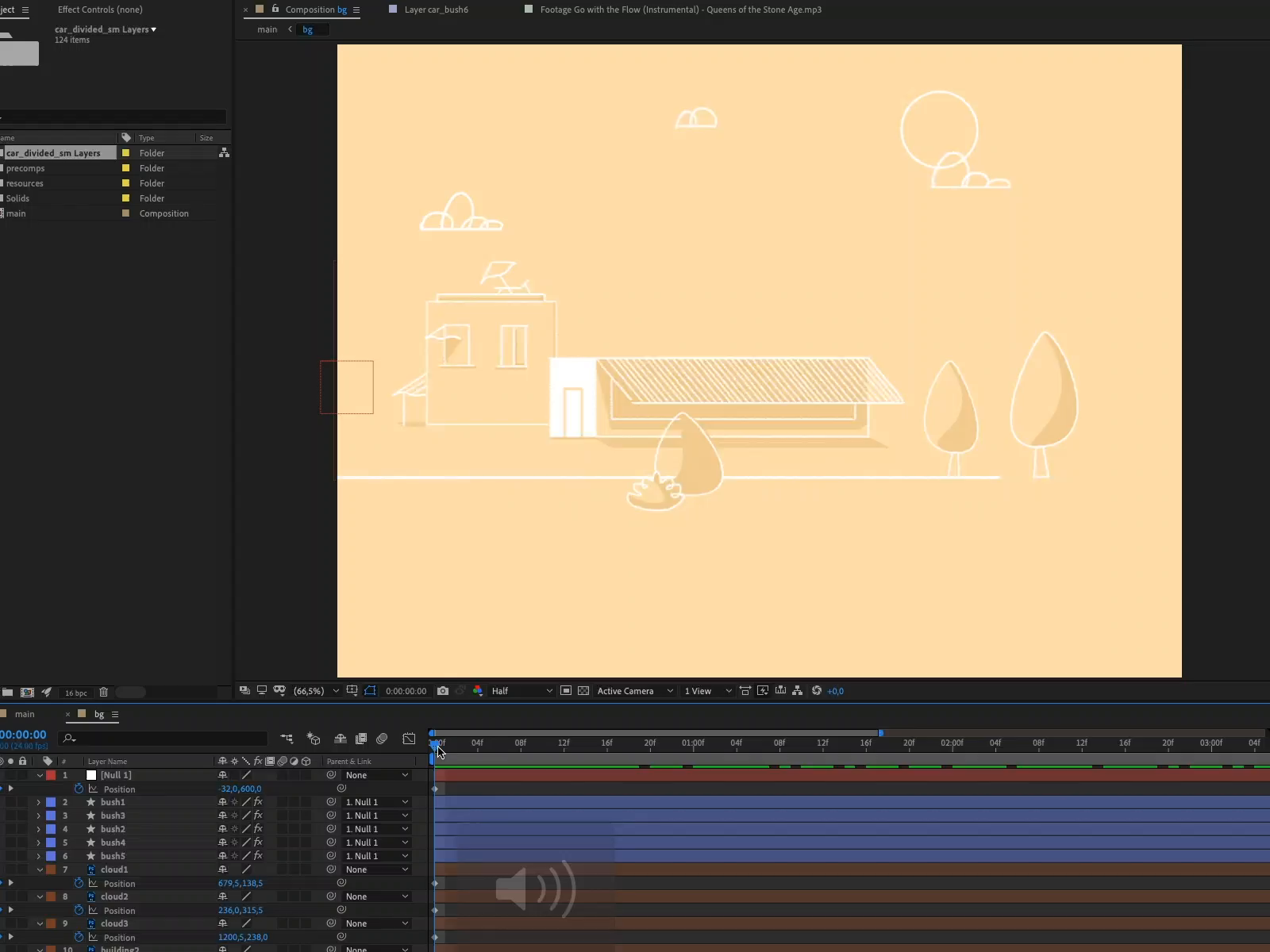Toggle the transparency grid in viewer
The width and height of the screenshot is (1270, 952).
coord(583,691)
